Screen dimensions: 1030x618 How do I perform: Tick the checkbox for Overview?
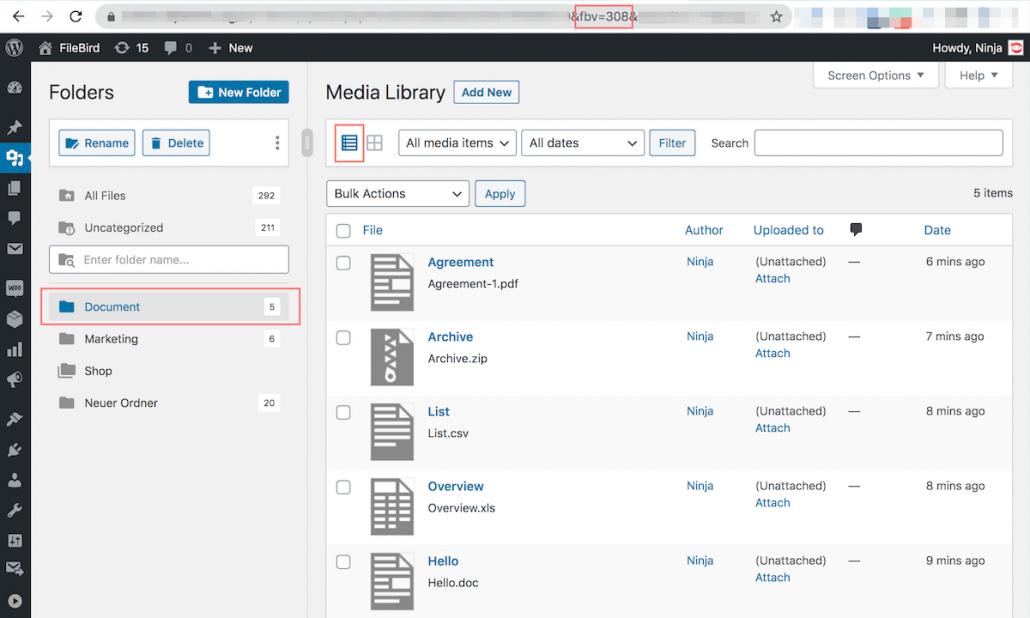(x=343, y=487)
